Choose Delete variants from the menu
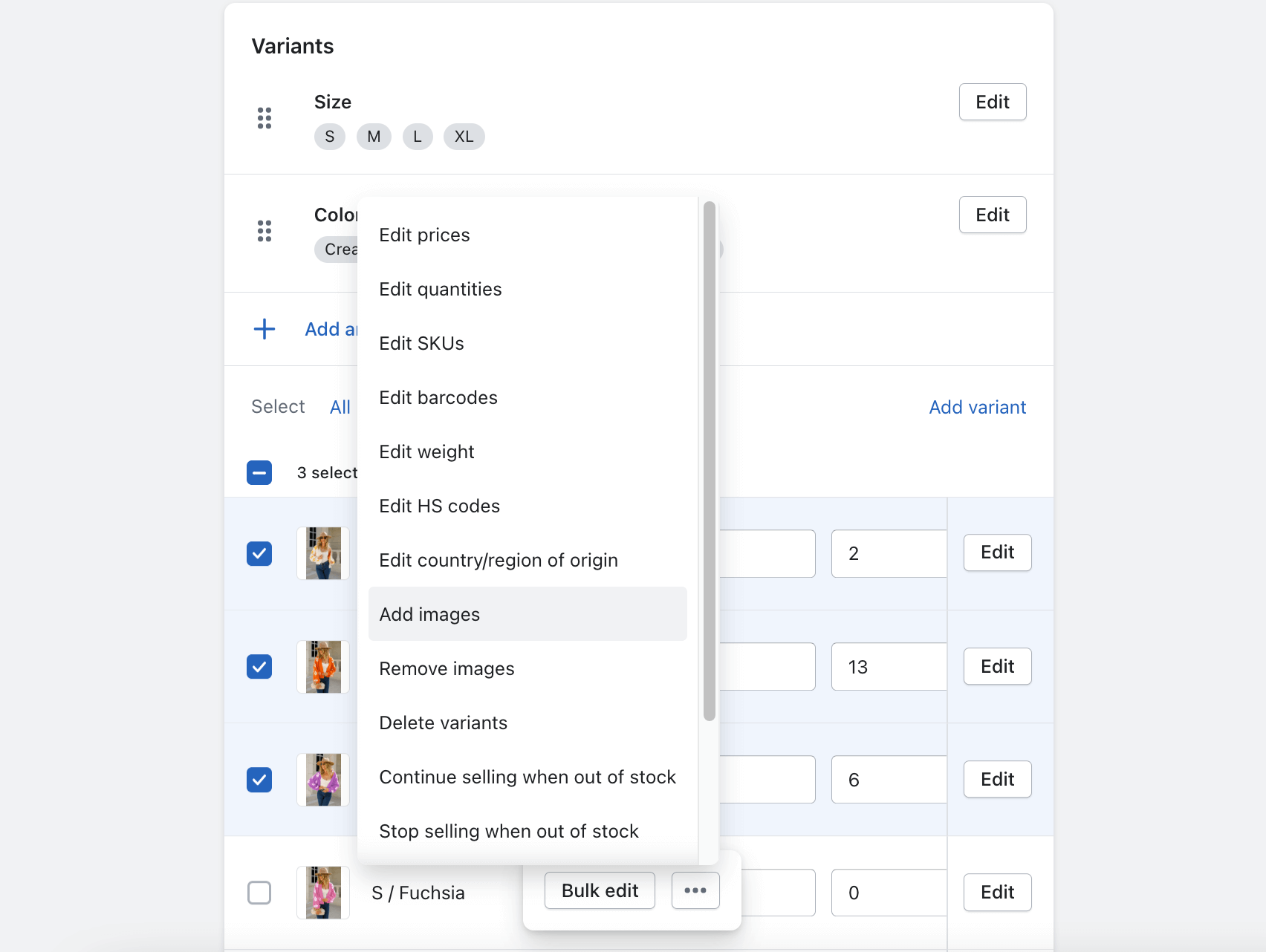 tap(527, 723)
